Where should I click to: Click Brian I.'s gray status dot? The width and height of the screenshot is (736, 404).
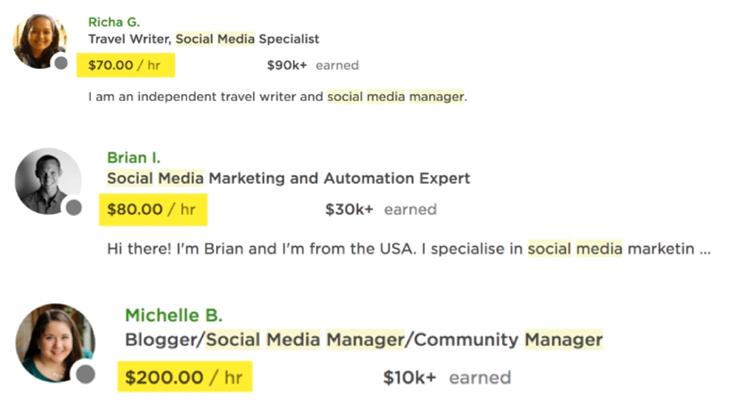(73, 207)
